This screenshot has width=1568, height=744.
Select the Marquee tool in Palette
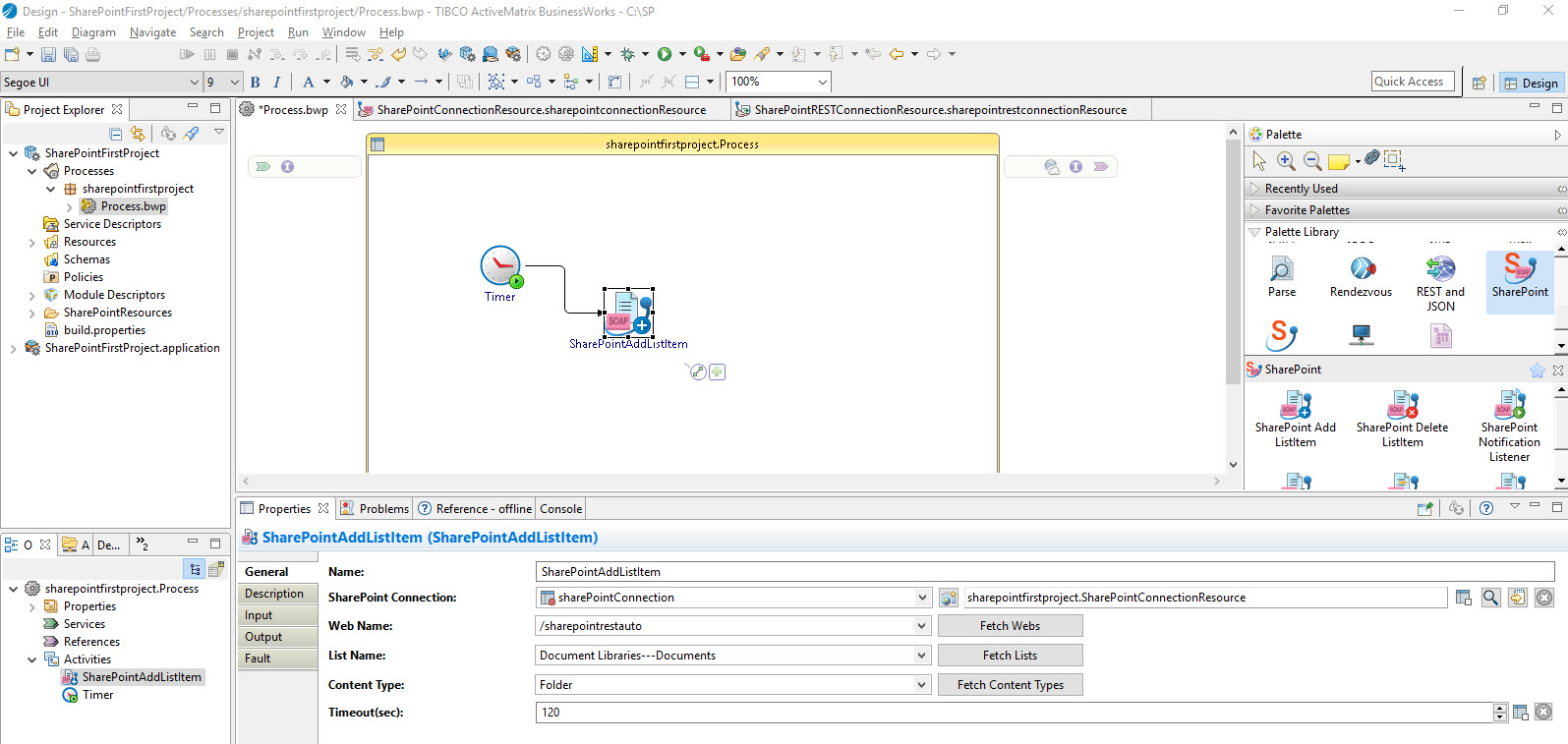(1394, 160)
